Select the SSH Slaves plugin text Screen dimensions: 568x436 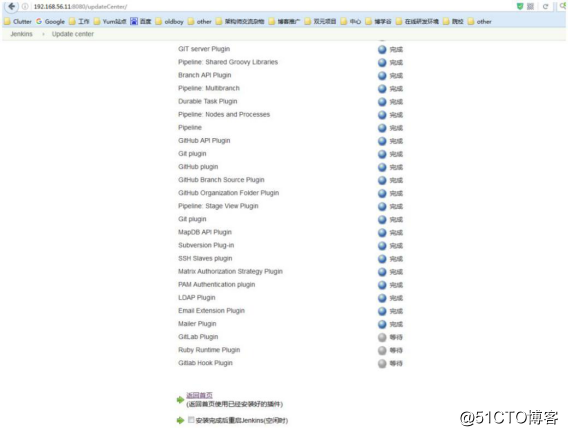click(x=205, y=258)
